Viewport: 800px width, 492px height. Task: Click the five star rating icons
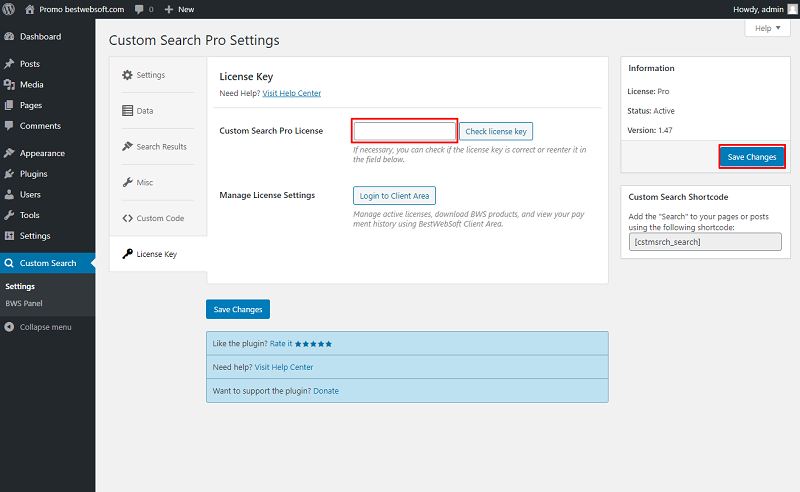[x=313, y=344]
